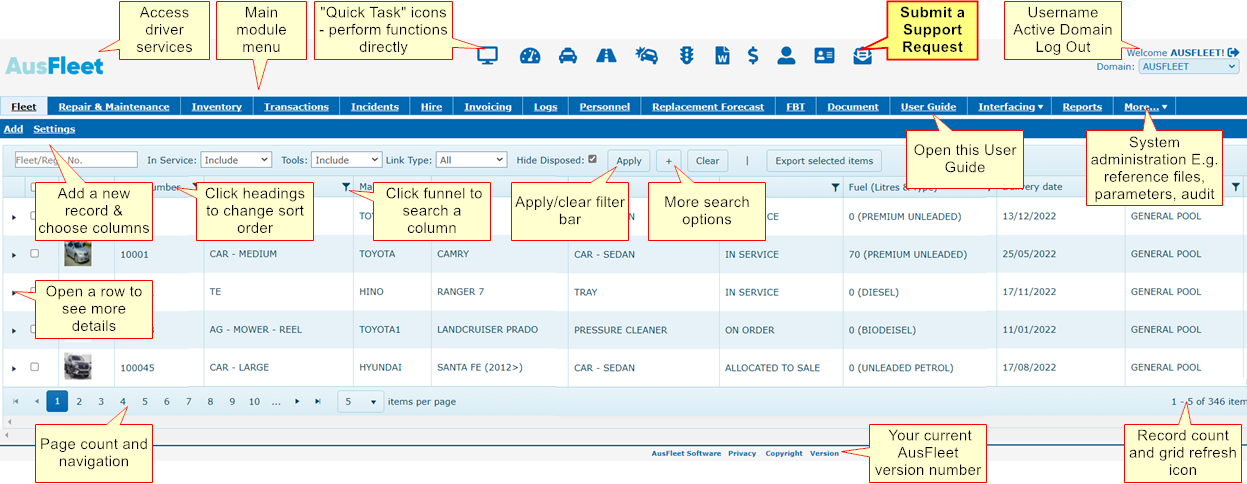This screenshot has height=484, width=1247.
Task: Tick the checkbox for fleet 10001 row
Action: (x=35, y=254)
